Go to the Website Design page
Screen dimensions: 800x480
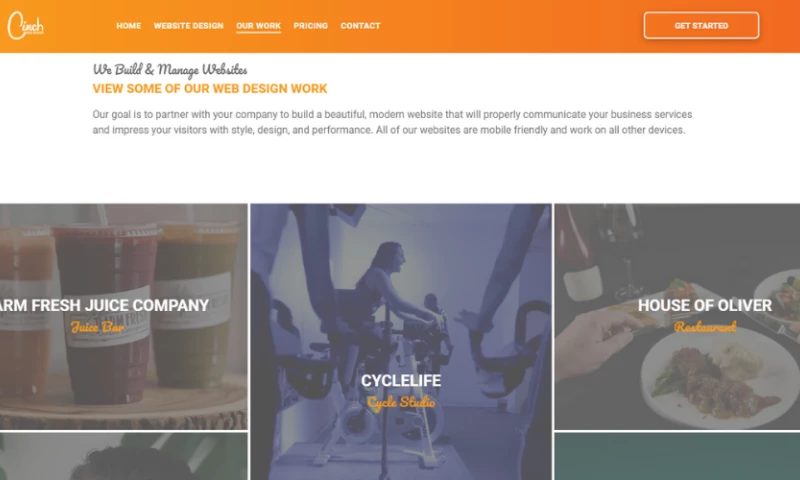click(188, 26)
